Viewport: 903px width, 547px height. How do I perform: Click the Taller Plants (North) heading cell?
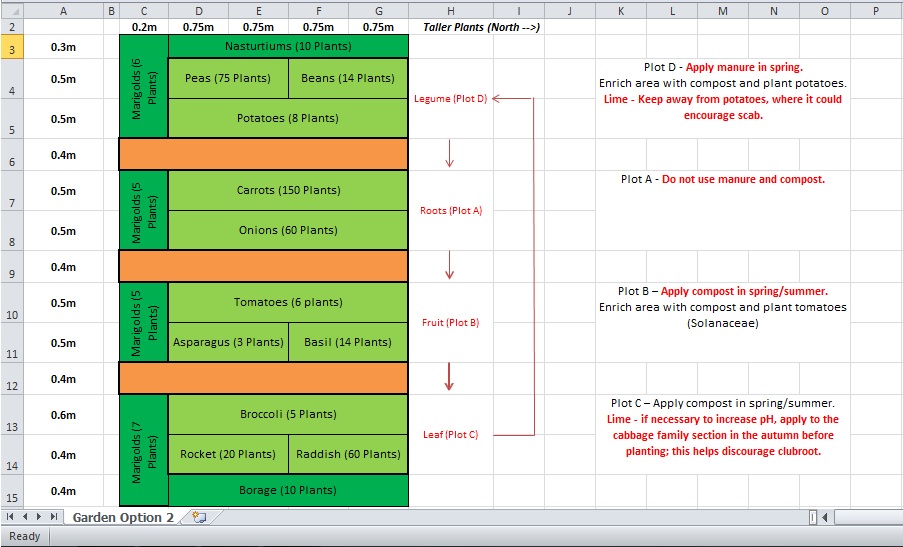[x=481, y=27]
